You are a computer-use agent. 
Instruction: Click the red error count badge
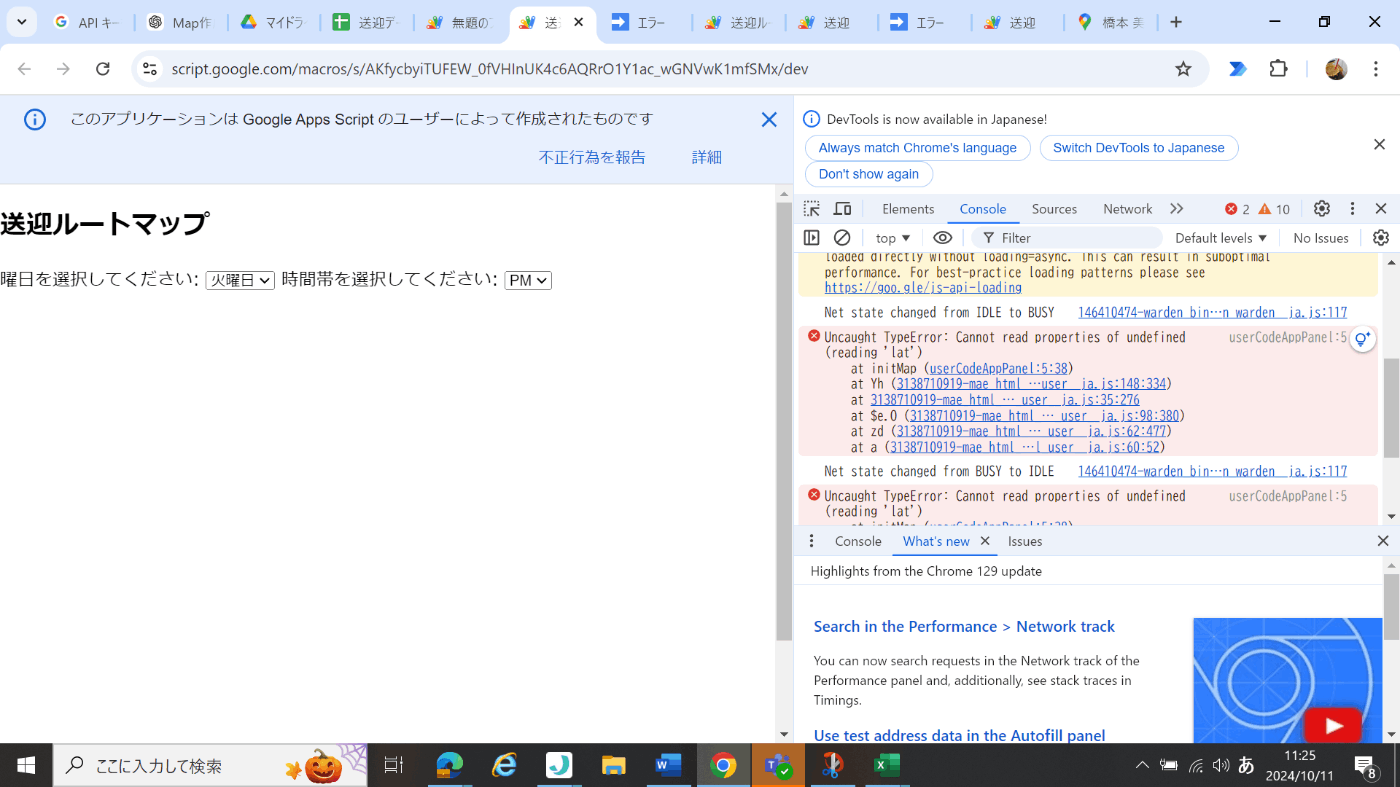1238,209
